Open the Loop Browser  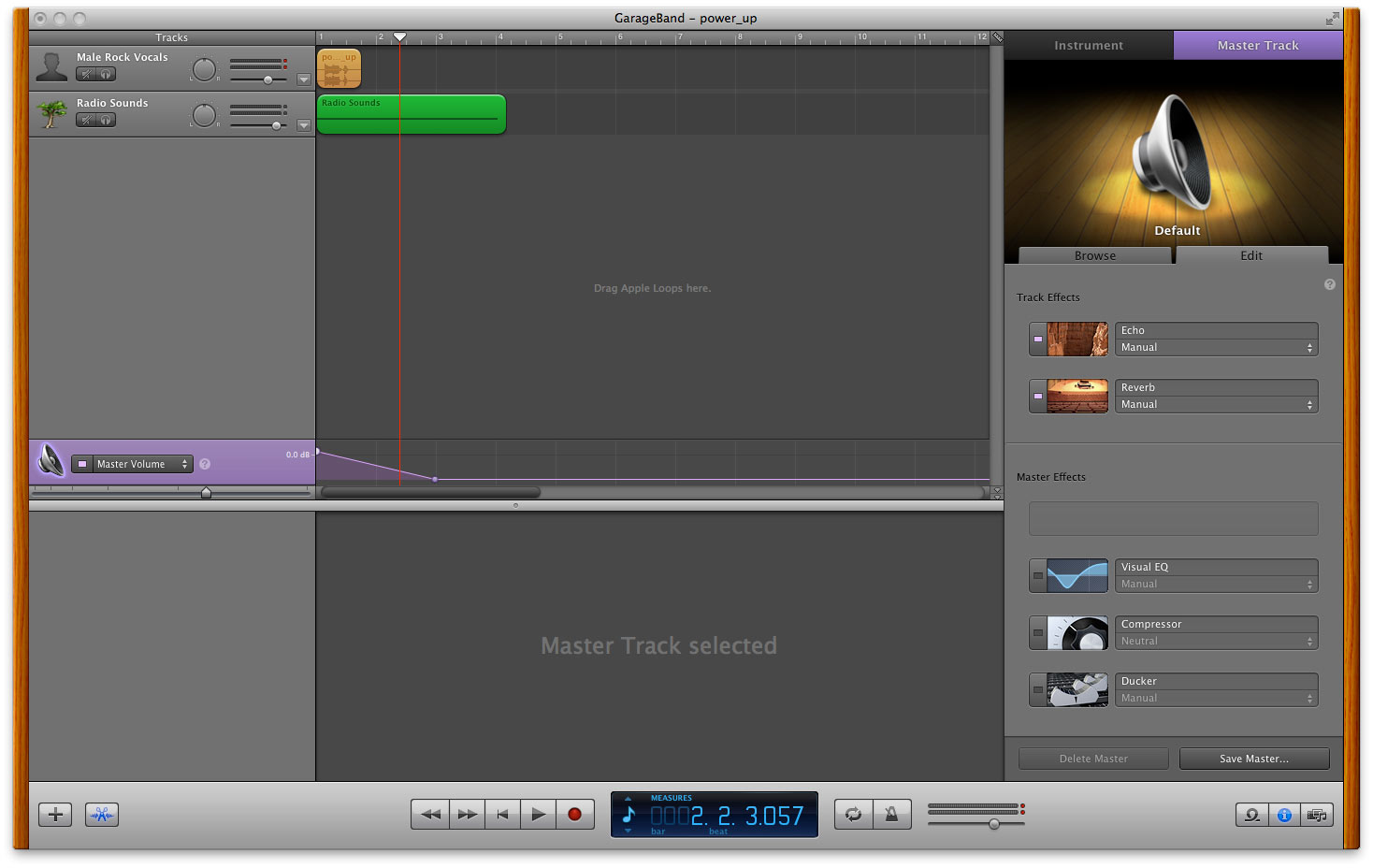tap(1251, 815)
